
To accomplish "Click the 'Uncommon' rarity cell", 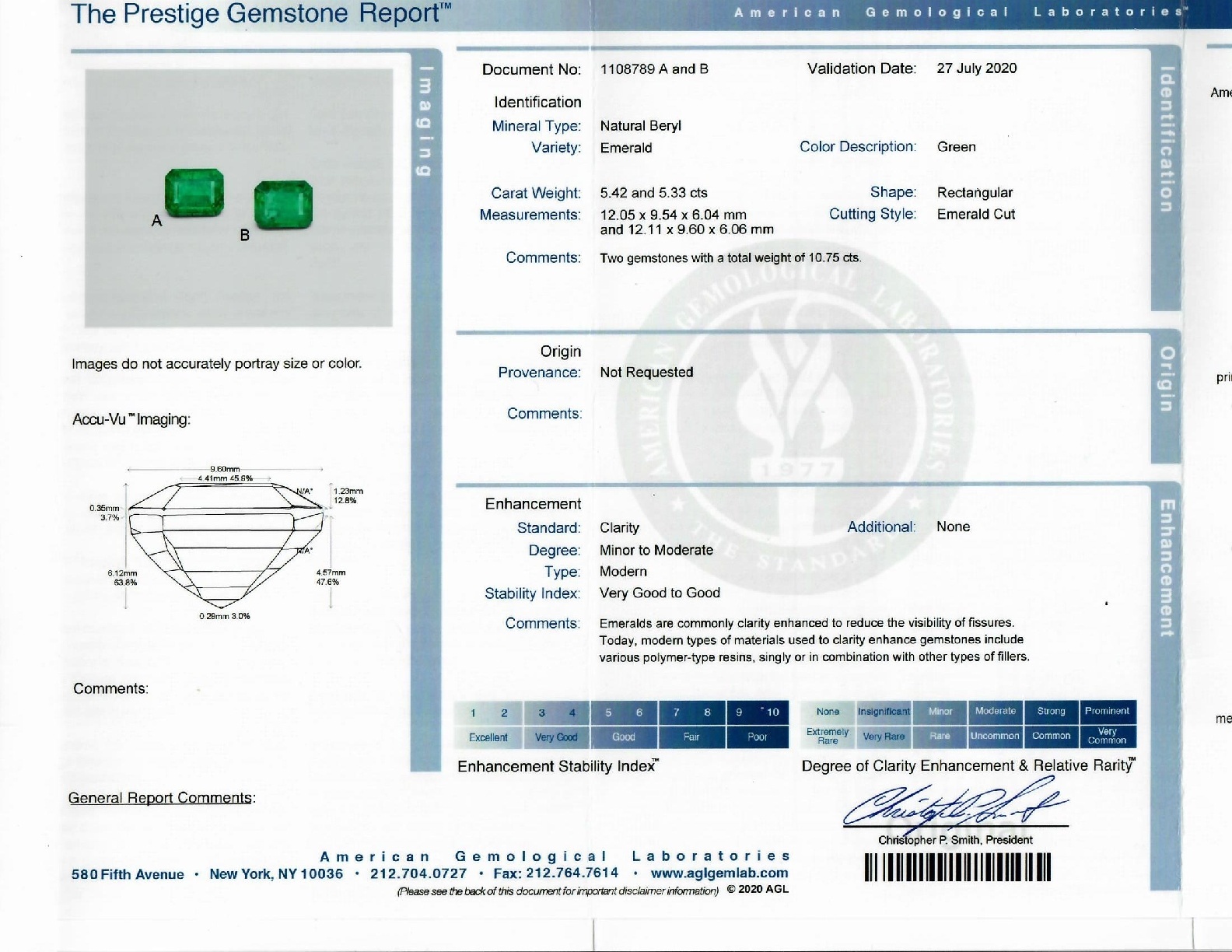I will click(x=996, y=737).
